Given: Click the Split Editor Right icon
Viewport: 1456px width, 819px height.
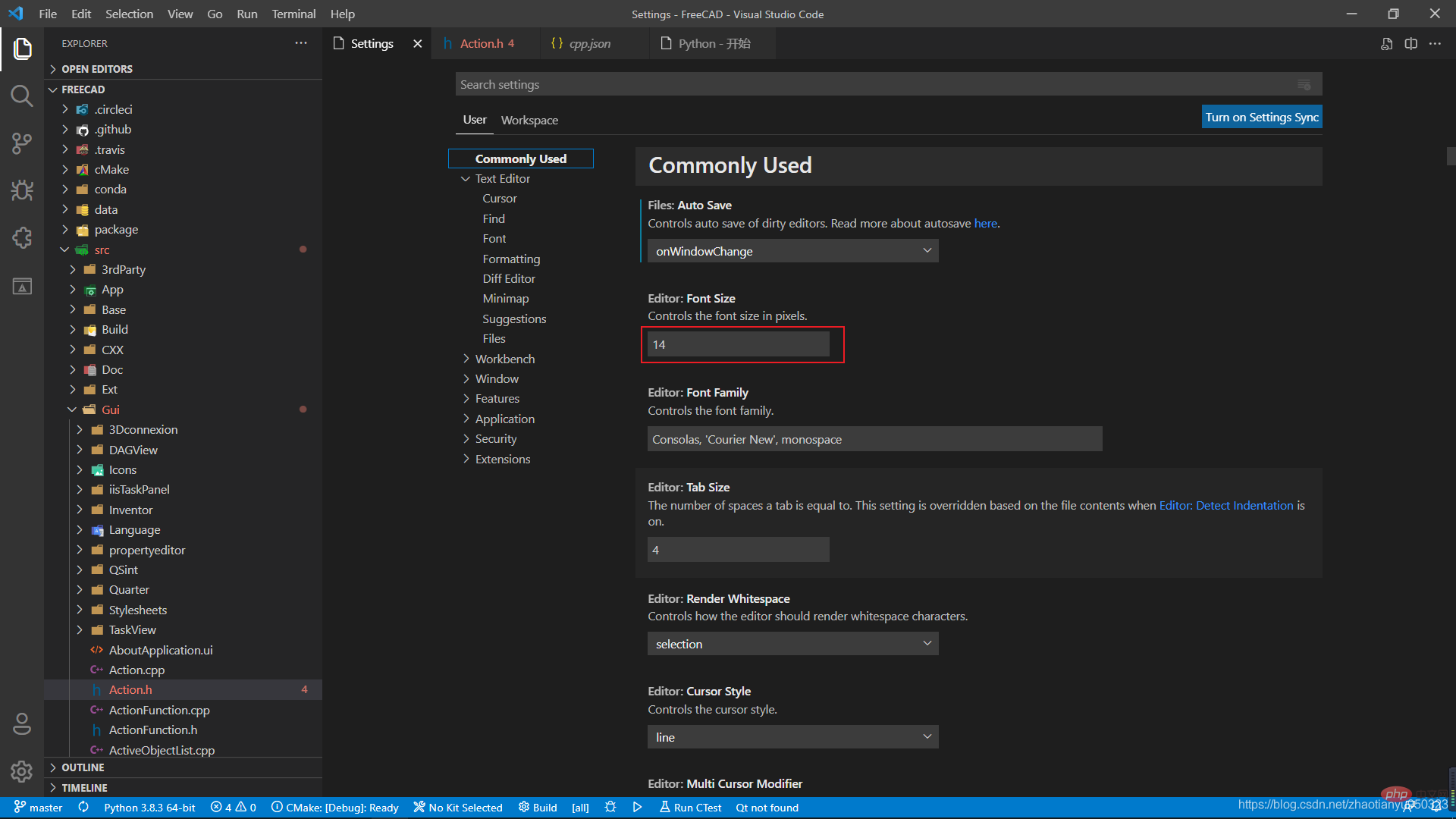Looking at the screenshot, I should tap(1410, 44).
